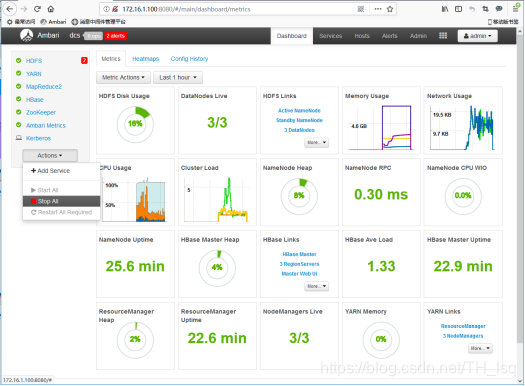Click HDFS green status icon
This screenshot has height=386, width=525.
coord(19,61)
